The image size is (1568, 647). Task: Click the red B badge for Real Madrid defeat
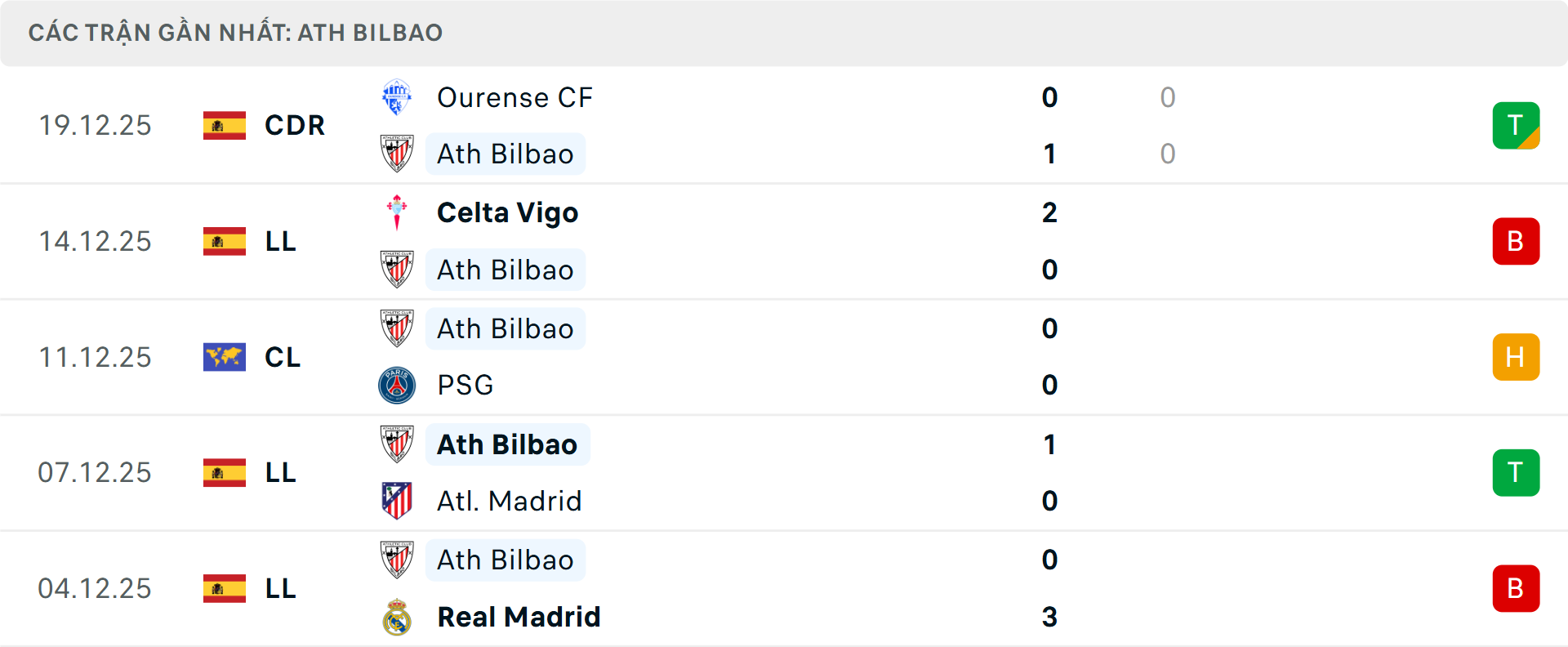[x=1516, y=588]
